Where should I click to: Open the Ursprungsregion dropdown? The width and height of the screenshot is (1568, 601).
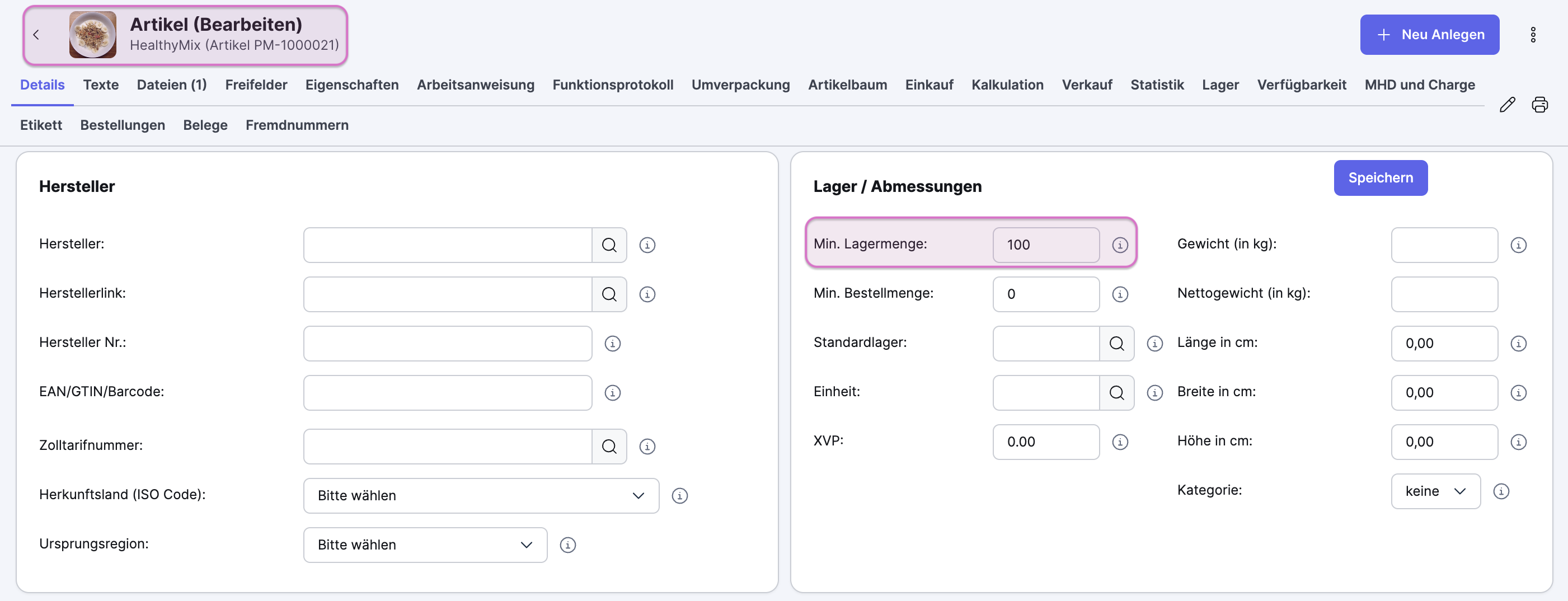click(525, 545)
